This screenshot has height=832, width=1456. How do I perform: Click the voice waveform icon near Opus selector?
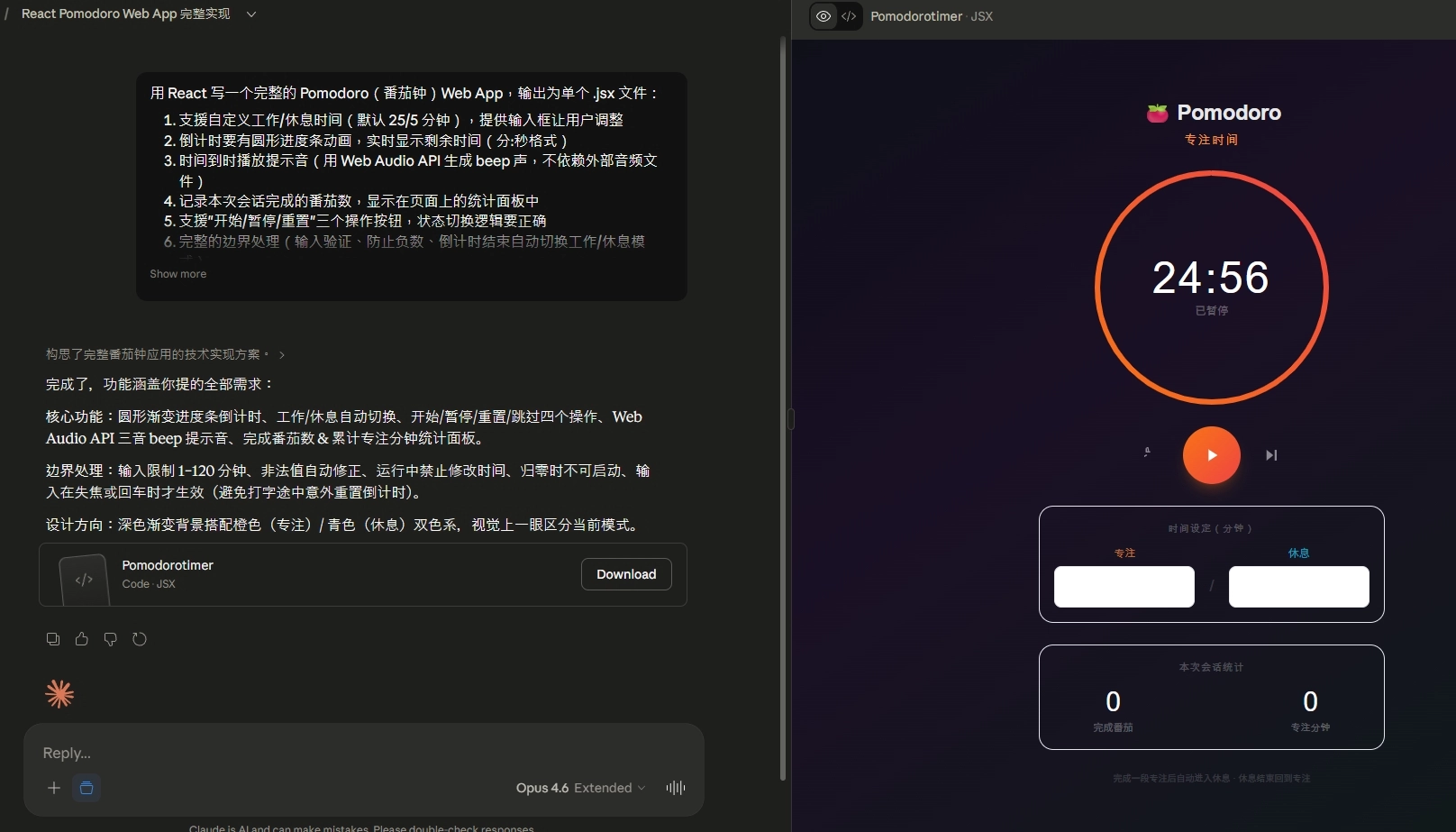675,787
